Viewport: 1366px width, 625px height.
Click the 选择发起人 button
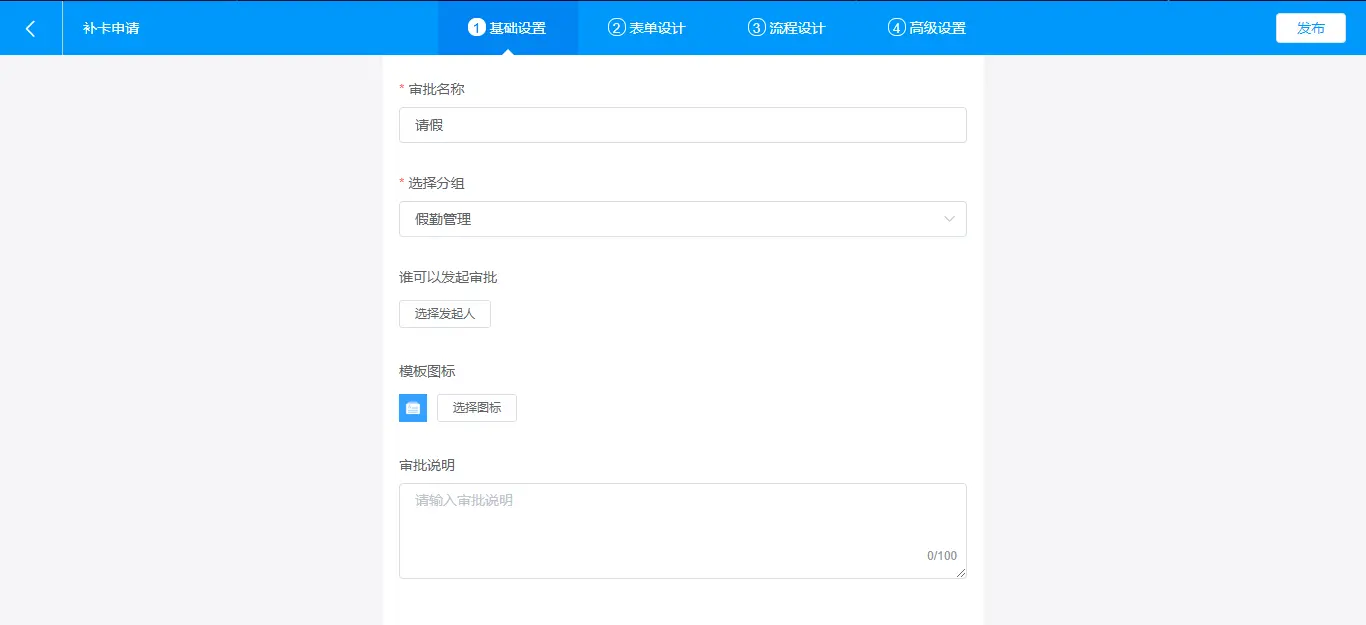pos(445,314)
